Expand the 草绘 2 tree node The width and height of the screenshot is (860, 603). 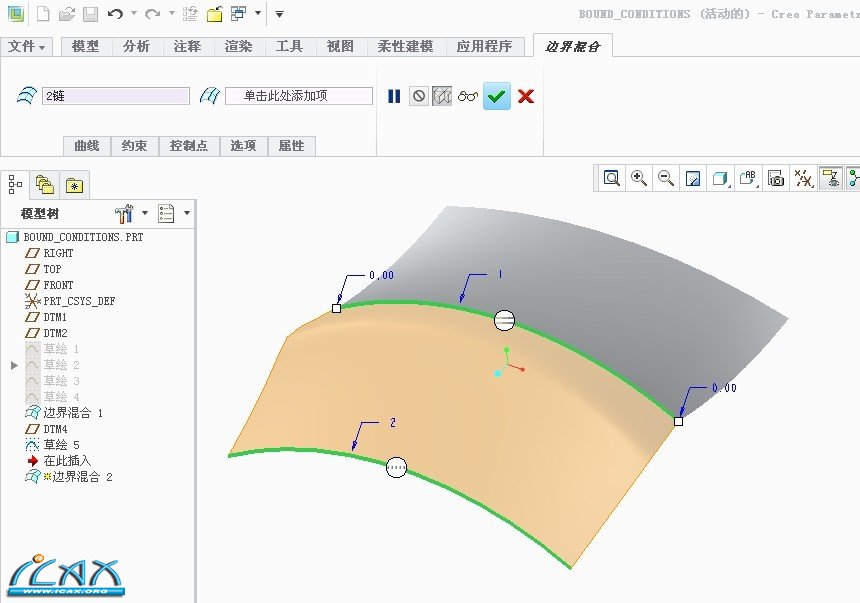(x=14, y=365)
